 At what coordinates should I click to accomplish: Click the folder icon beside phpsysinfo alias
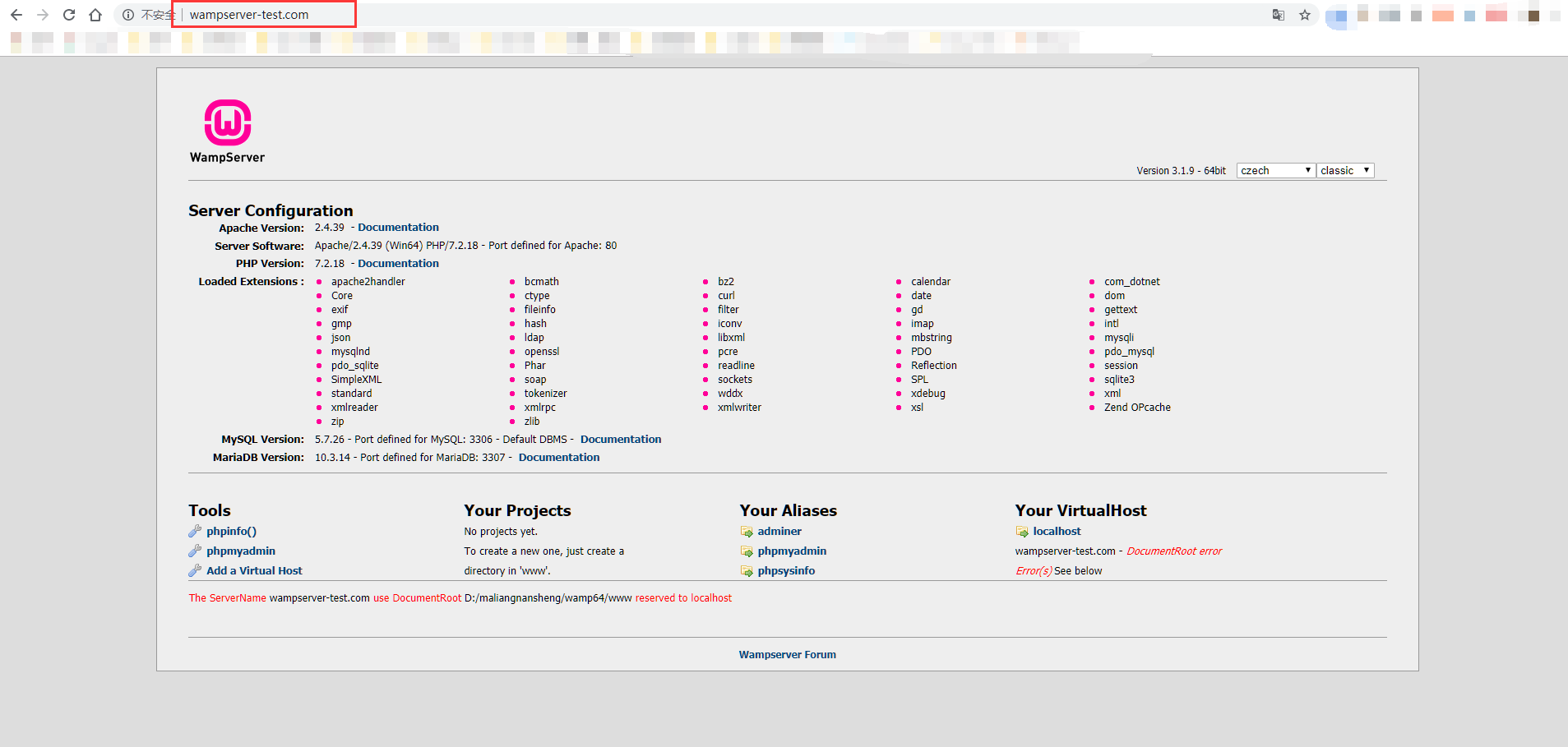click(x=747, y=571)
